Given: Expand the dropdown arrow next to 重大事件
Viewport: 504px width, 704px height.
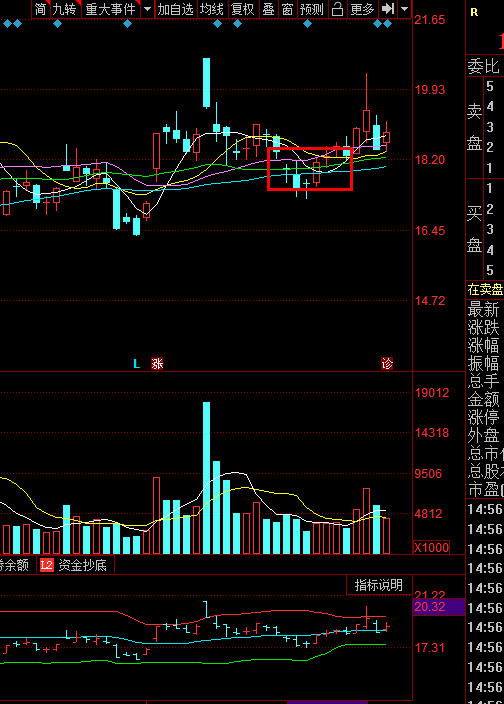Looking at the screenshot, I should (x=147, y=9).
